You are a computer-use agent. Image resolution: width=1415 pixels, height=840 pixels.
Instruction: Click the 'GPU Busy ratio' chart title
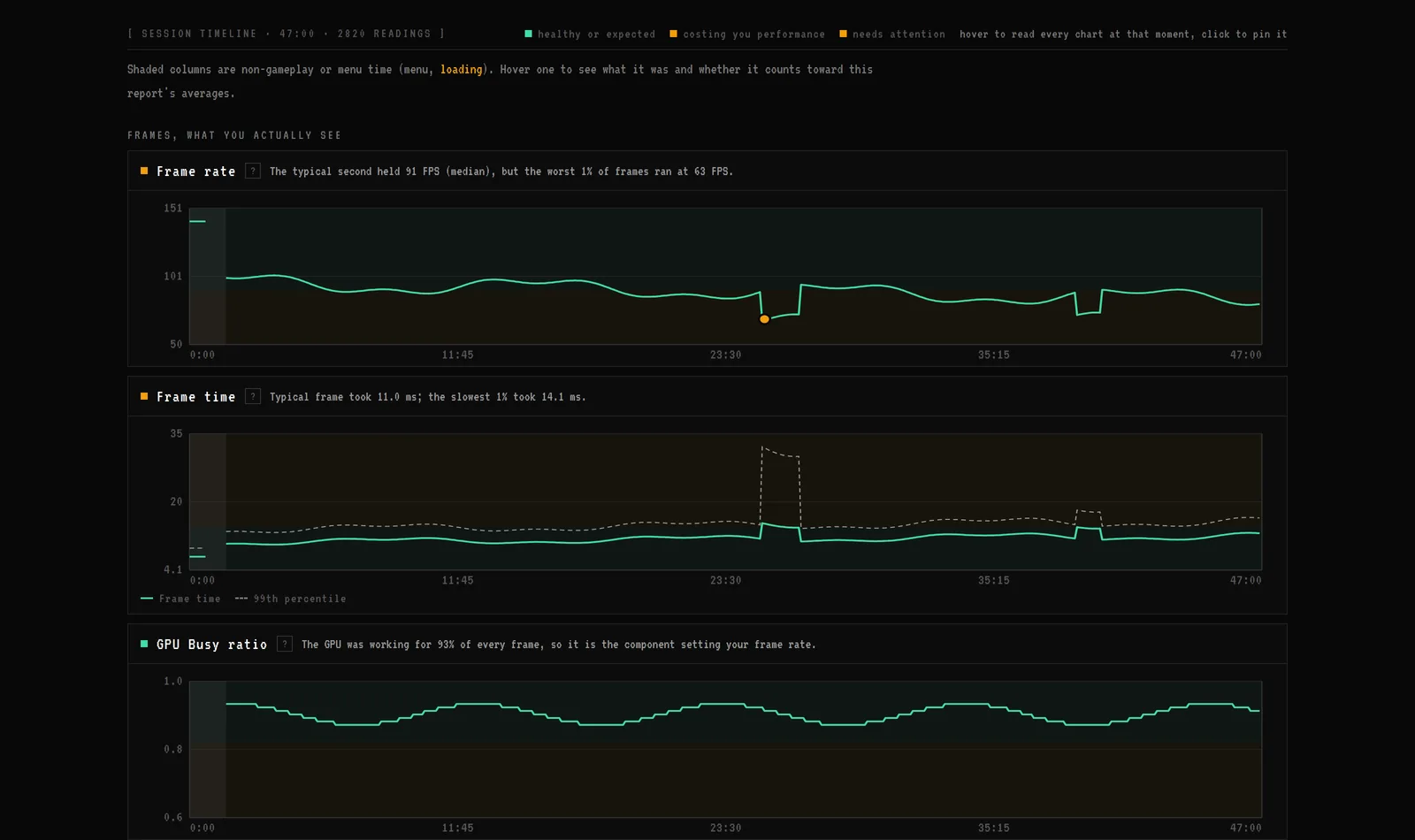pyautogui.click(x=211, y=645)
